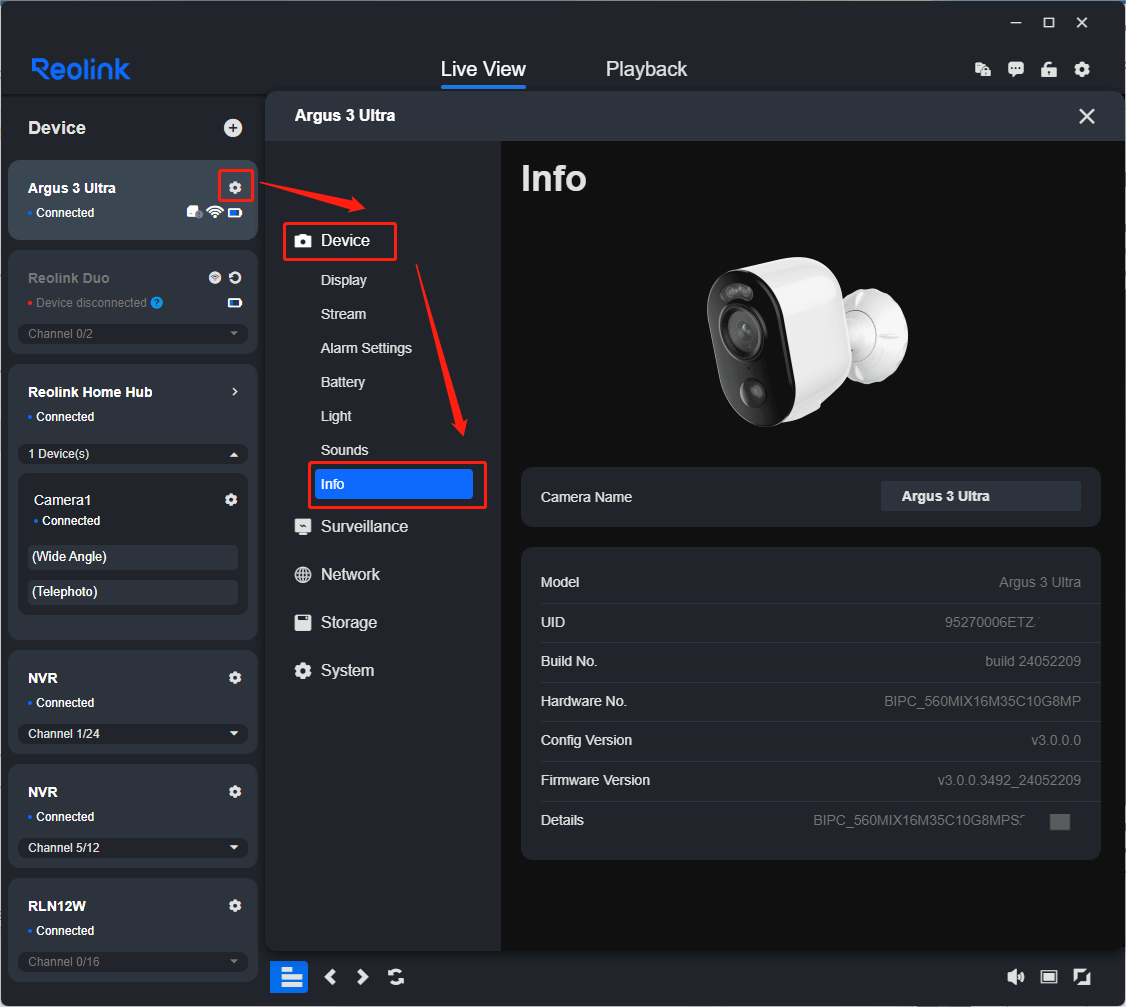The height and width of the screenshot is (1007, 1126).
Task: Close the Argus 3 Ultra settings panel
Action: [1087, 116]
